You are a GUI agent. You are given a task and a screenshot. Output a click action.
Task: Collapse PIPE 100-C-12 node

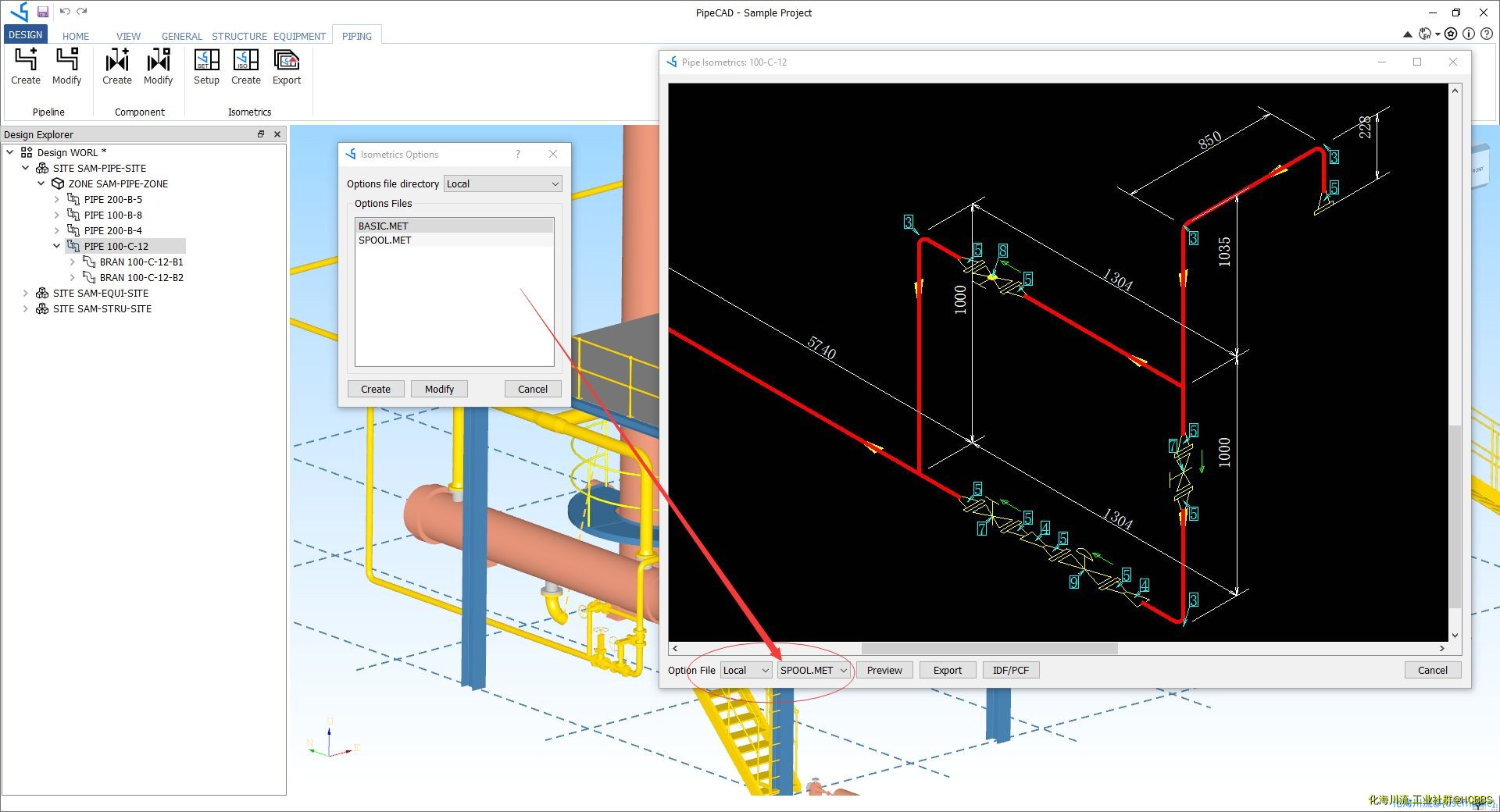click(x=57, y=246)
